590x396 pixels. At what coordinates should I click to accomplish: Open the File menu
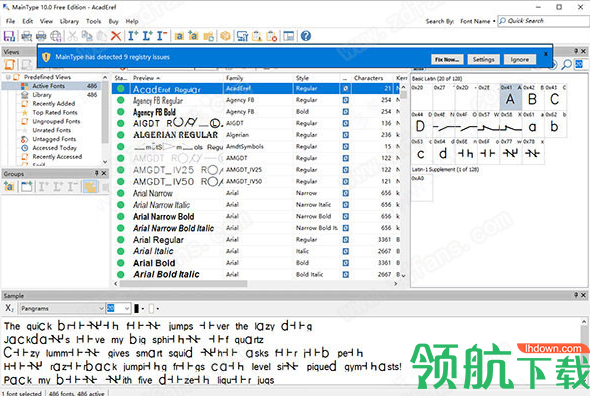11,21
